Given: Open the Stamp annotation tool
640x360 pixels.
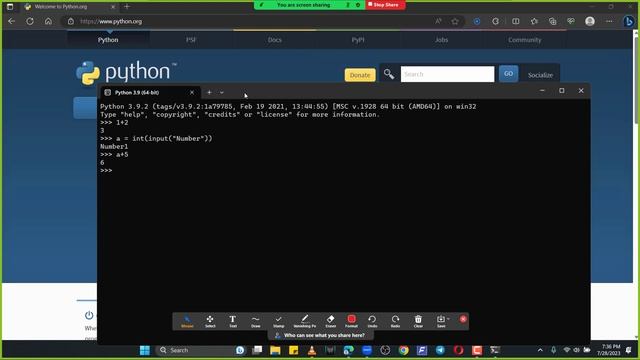Looking at the screenshot, I should (x=278, y=321).
